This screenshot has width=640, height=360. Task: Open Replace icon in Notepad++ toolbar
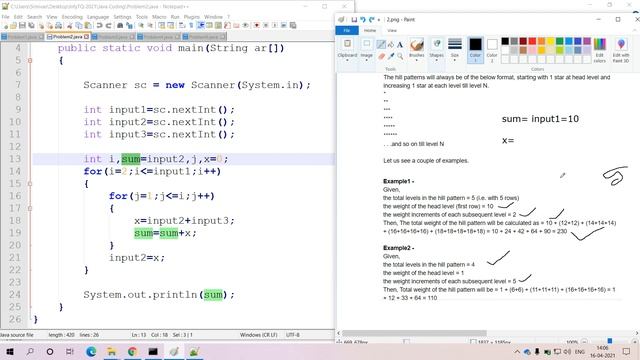pos(129,25)
